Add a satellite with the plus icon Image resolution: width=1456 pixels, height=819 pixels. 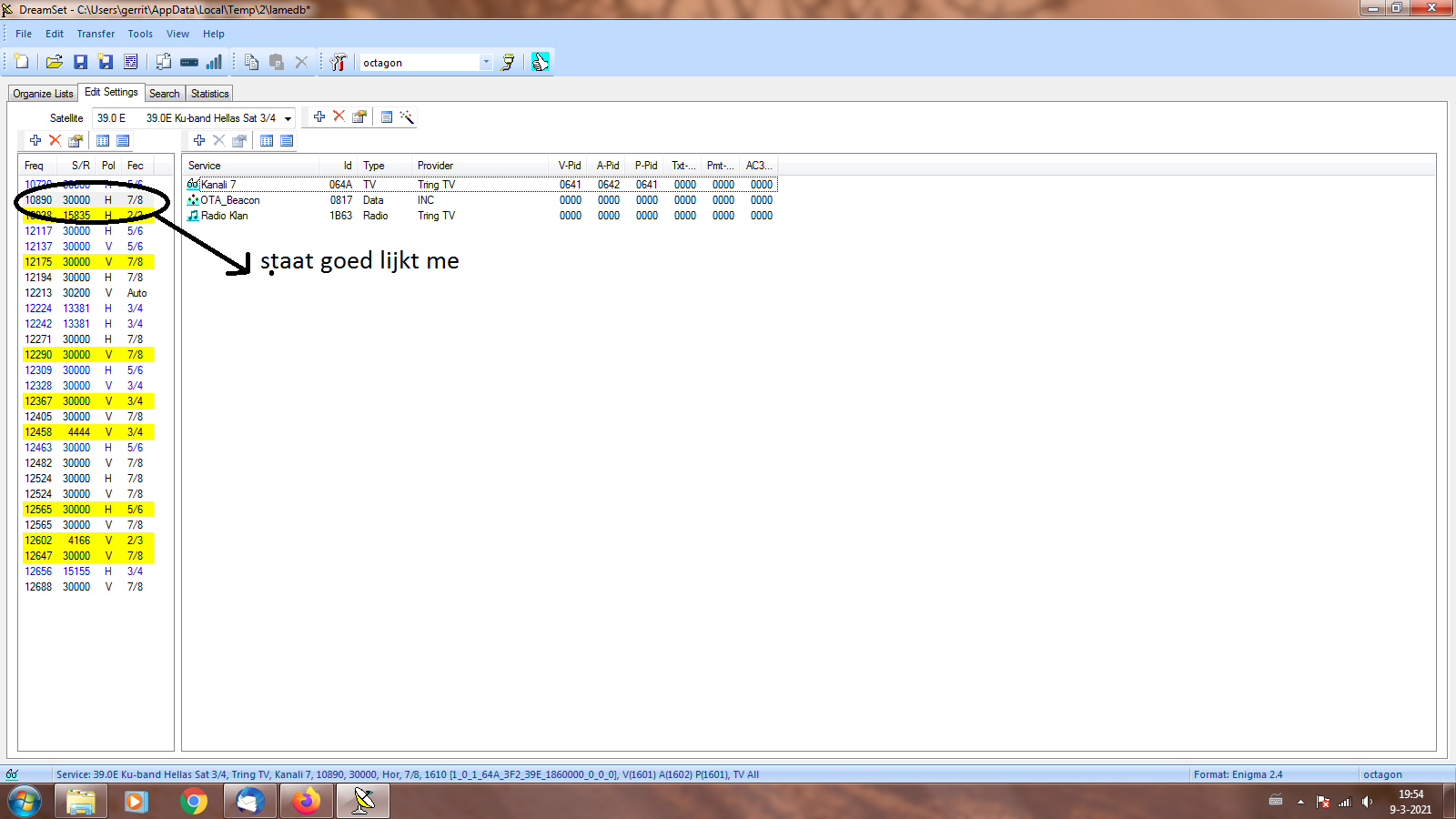(x=318, y=116)
